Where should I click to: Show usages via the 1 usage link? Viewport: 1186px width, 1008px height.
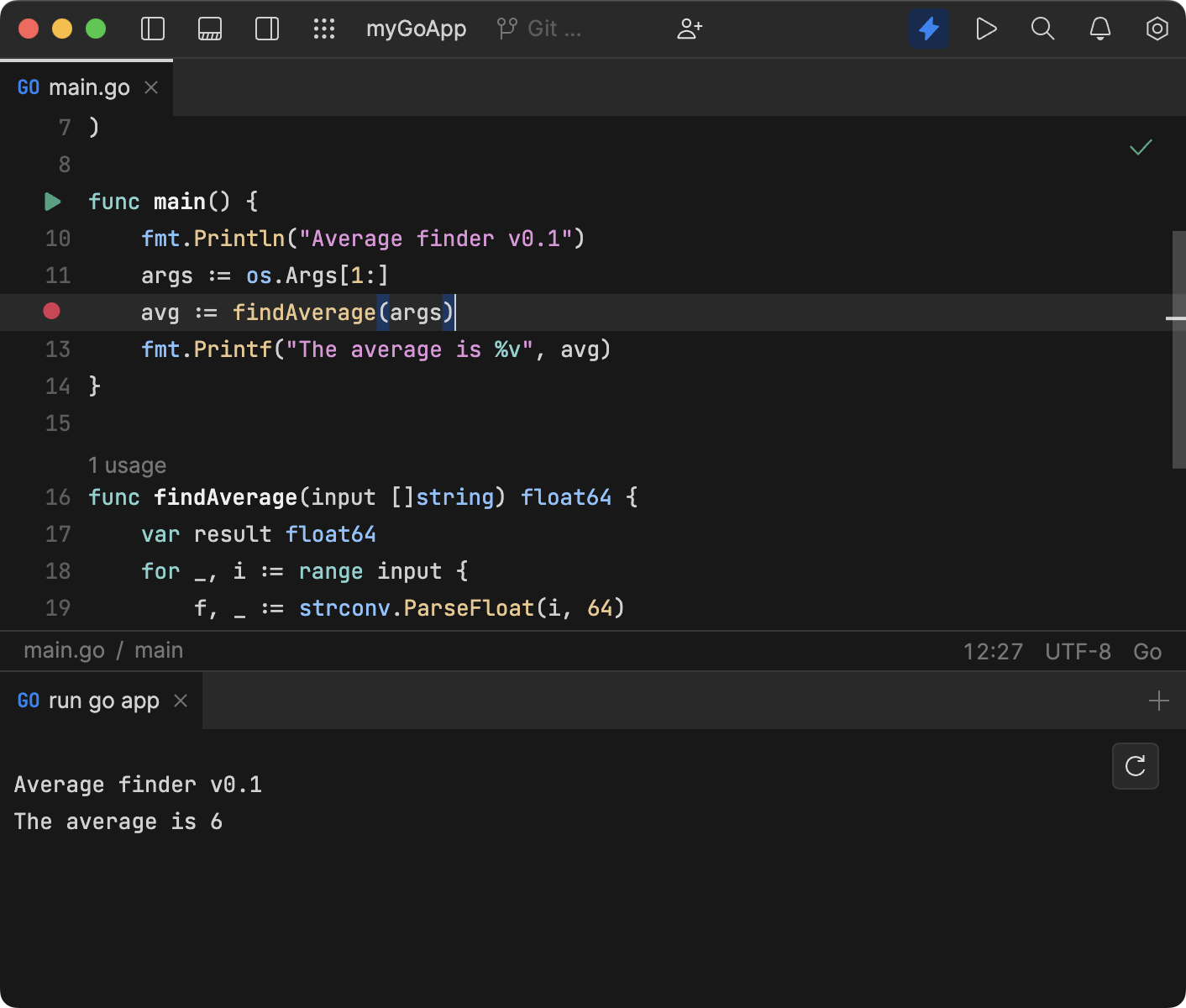(127, 465)
